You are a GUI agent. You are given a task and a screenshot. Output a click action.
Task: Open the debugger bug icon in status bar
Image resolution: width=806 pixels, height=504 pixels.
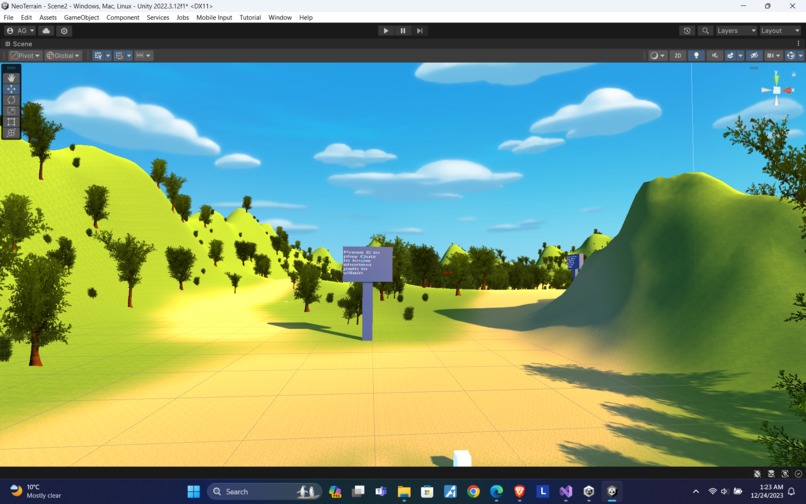click(x=757, y=474)
